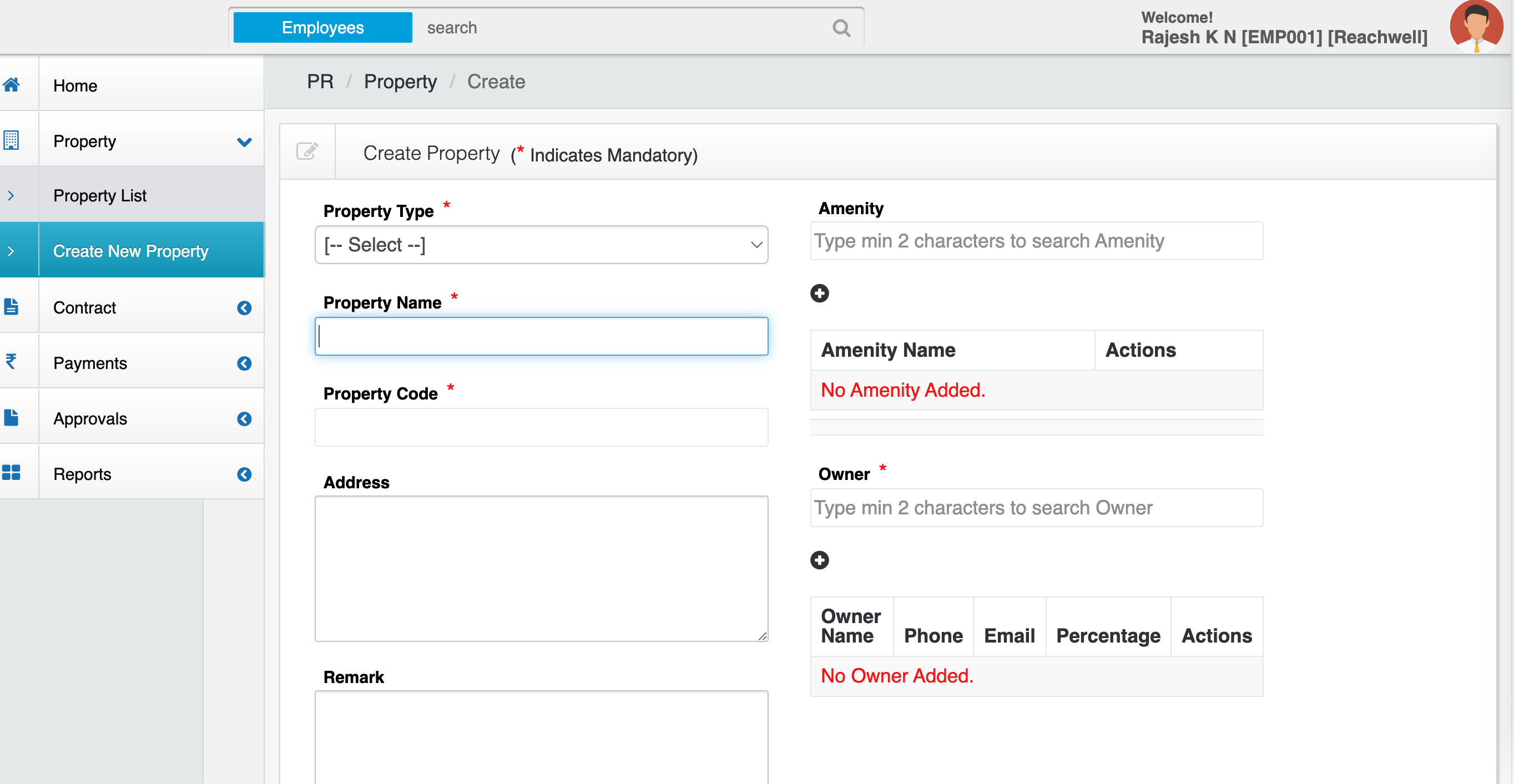The width and height of the screenshot is (1514, 784).
Task: Expand the Contract menu arrow
Action: point(244,308)
